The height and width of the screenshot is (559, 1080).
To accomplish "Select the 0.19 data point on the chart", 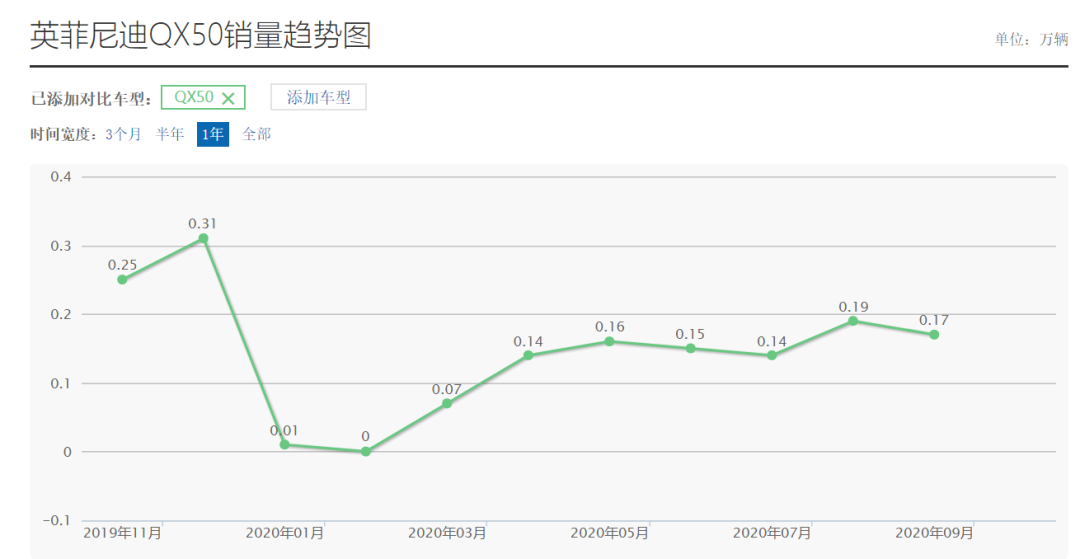I will pyautogui.click(x=853, y=321).
